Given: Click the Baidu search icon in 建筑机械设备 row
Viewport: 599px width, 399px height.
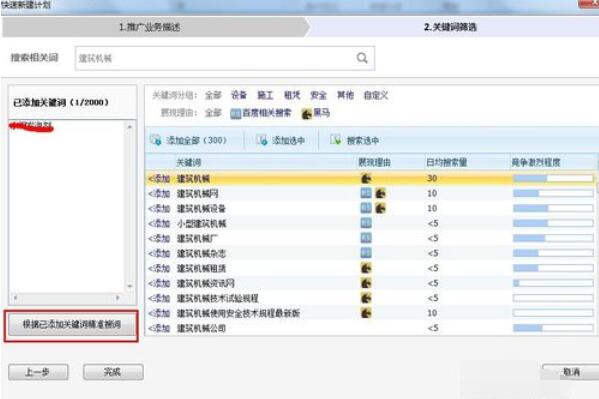Looking at the screenshot, I should point(366,208).
